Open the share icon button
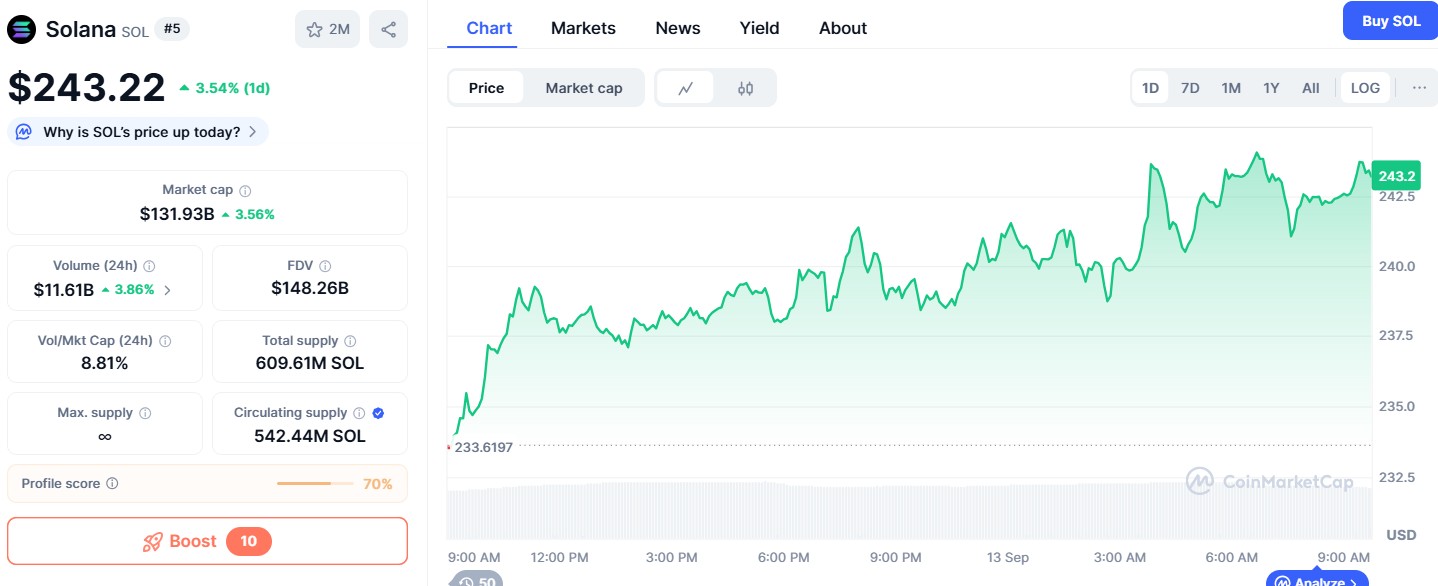This screenshot has height=586, width=1438. [388, 29]
